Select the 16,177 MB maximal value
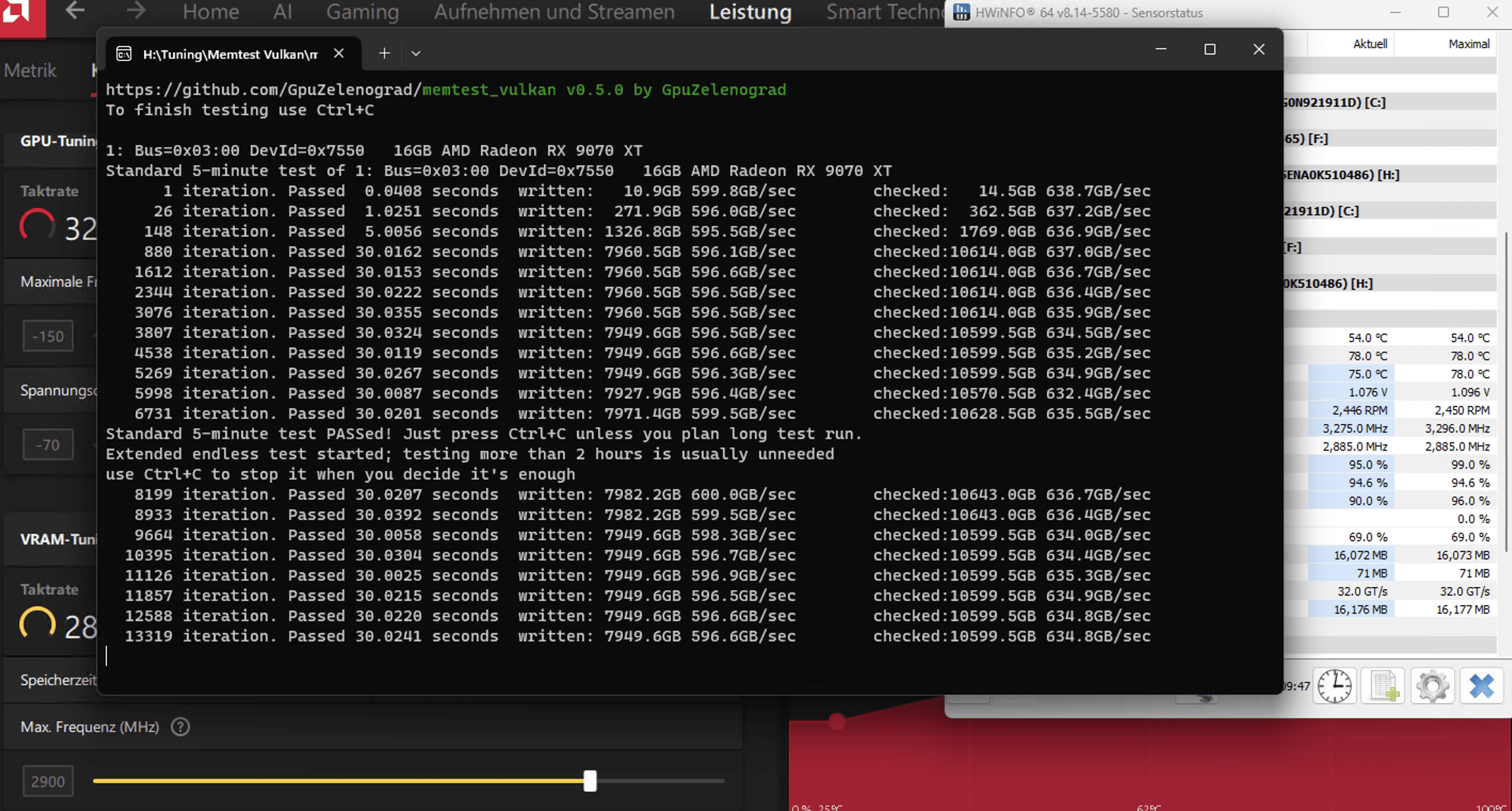This screenshot has height=811, width=1512. tap(1463, 610)
